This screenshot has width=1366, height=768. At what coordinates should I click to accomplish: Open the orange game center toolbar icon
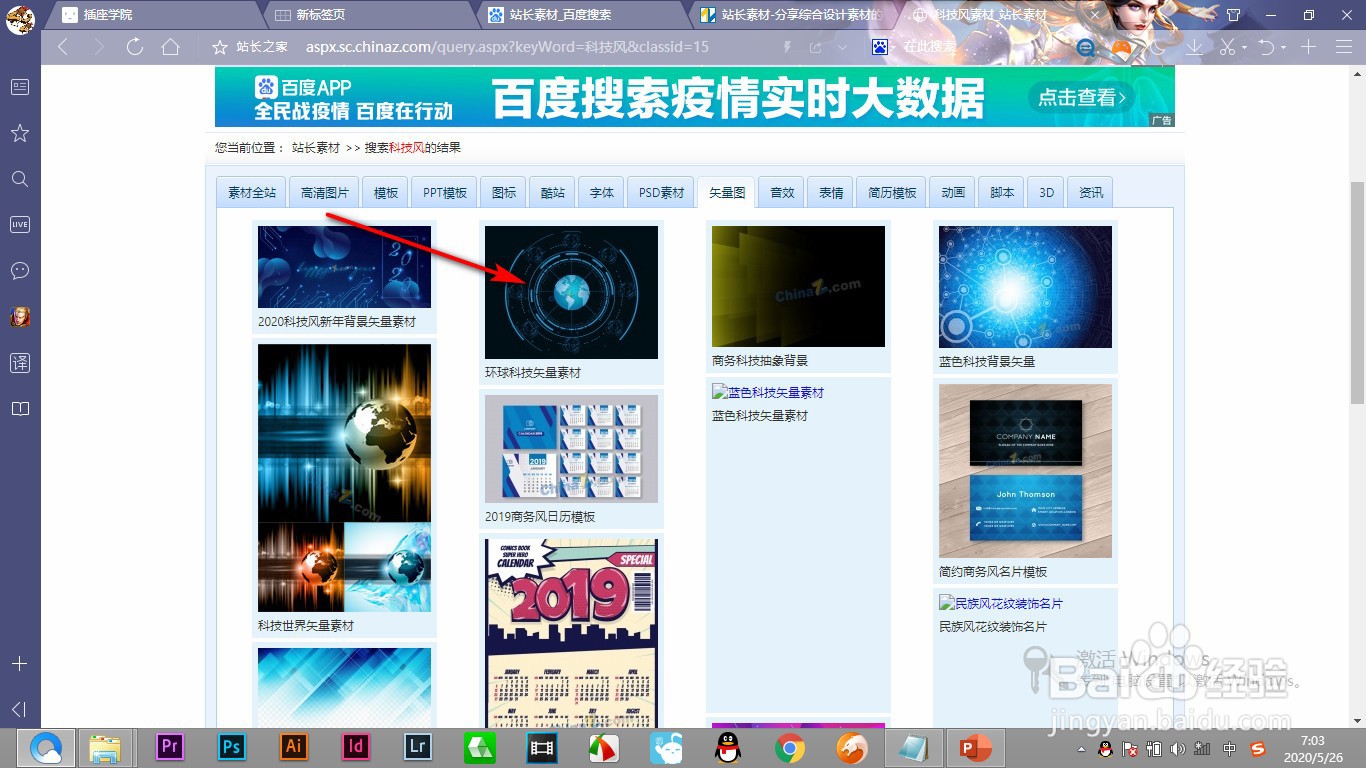[x=1122, y=46]
